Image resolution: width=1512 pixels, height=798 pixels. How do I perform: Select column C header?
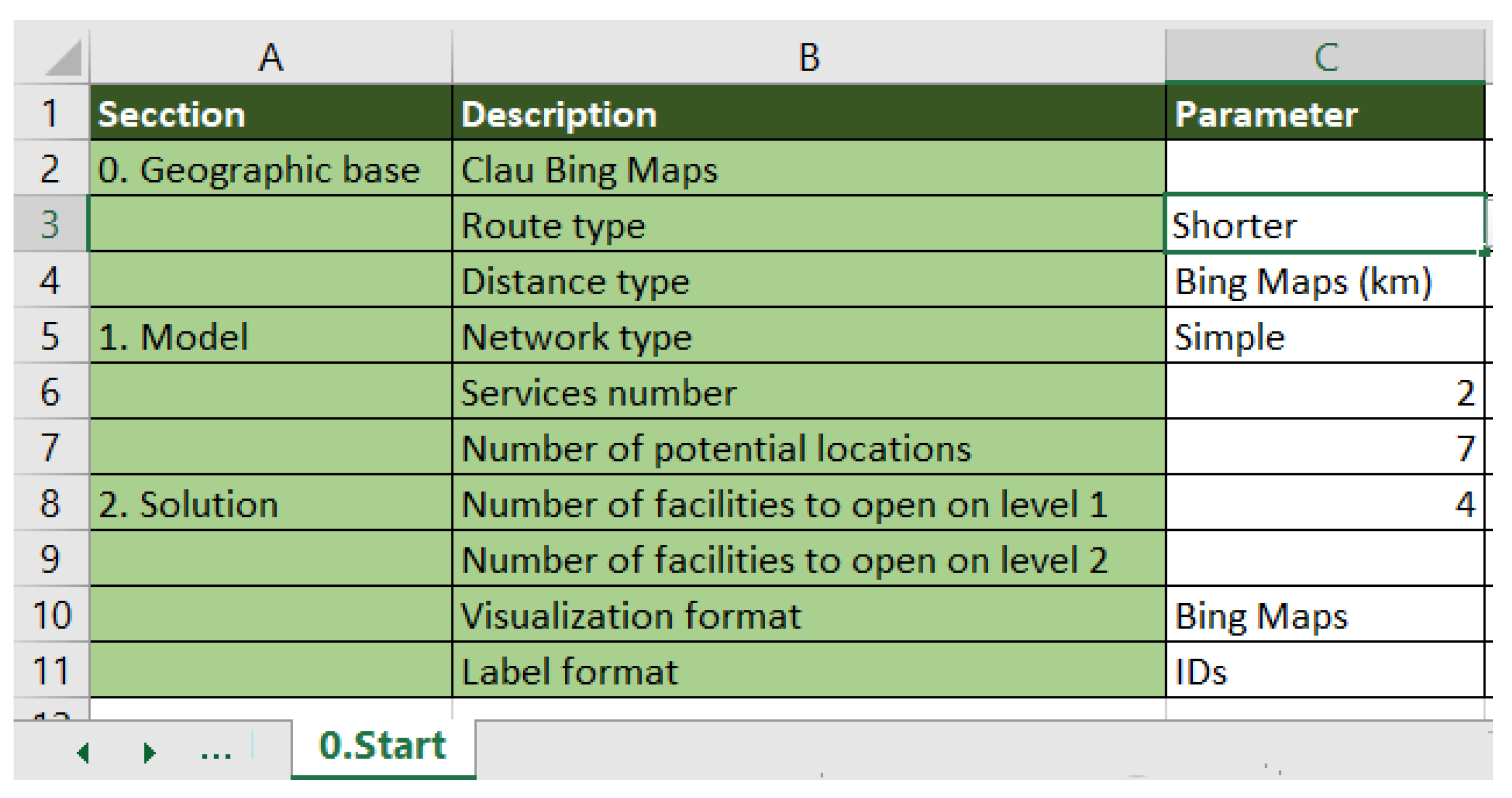1325,58
